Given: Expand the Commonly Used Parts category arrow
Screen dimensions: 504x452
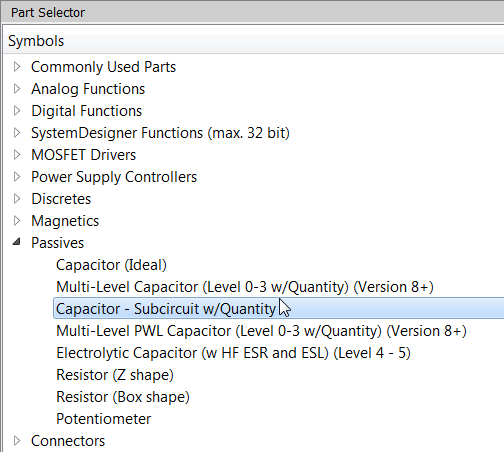Looking at the screenshot, I should pos(17,67).
